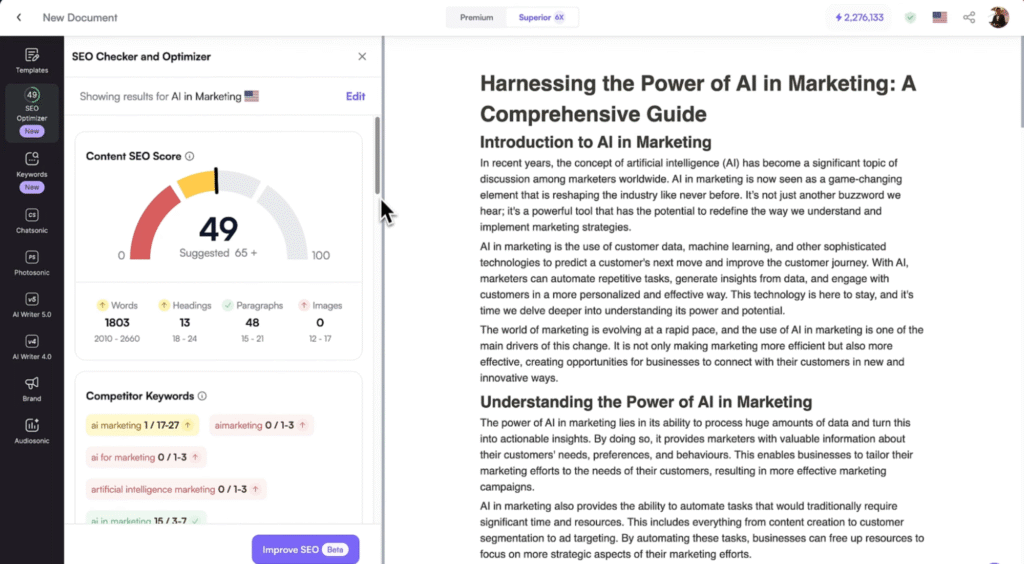This screenshot has width=1024, height=564.
Task: Click the up-arrow icon beside Words
Action: pyautogui.click(x=103, y=305)
